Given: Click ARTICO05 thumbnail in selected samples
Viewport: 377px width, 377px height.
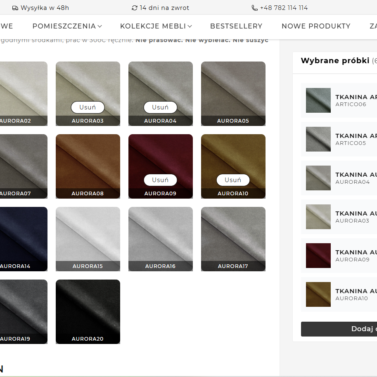Looking at the screenshot, I should point(318,139).
